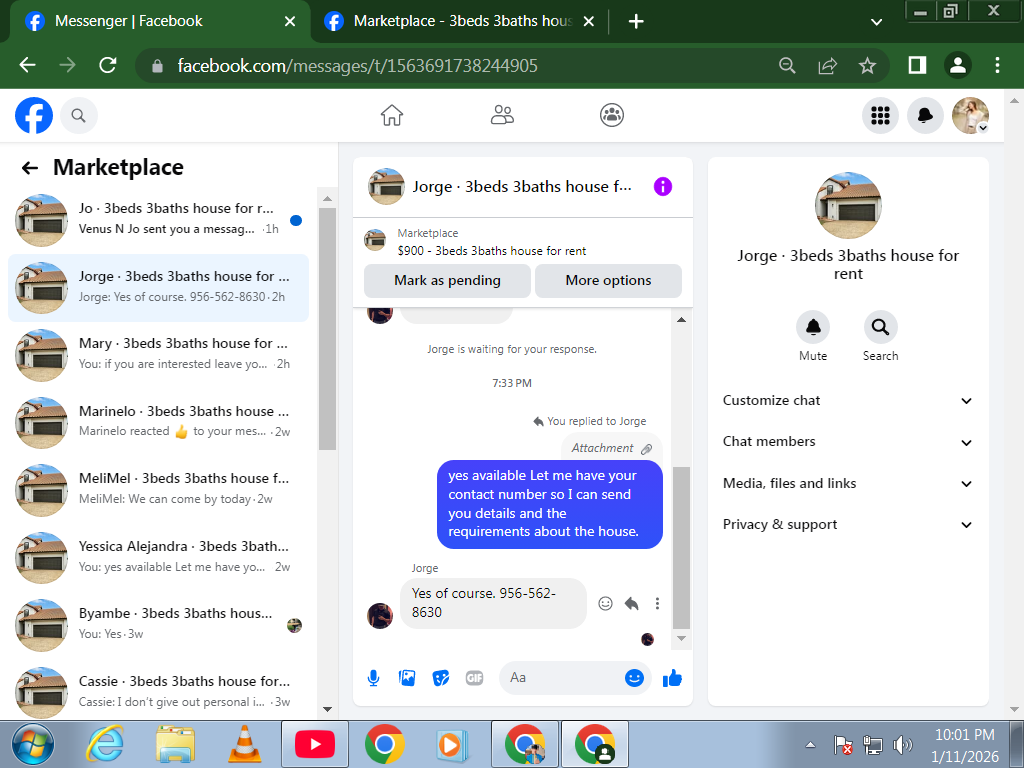
Task: Click Mark as pending button
Action: [x=447, y=281]
